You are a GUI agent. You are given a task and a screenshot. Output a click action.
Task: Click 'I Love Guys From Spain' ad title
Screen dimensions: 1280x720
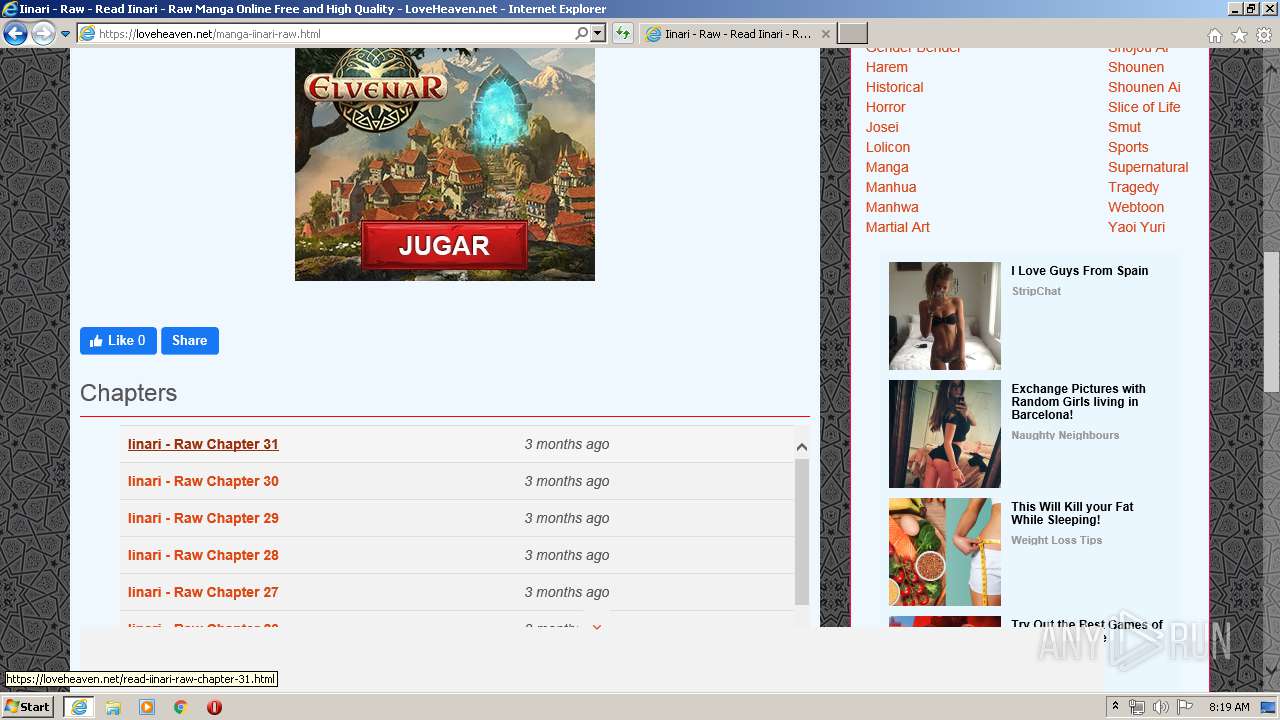(x=1080, y=271)
